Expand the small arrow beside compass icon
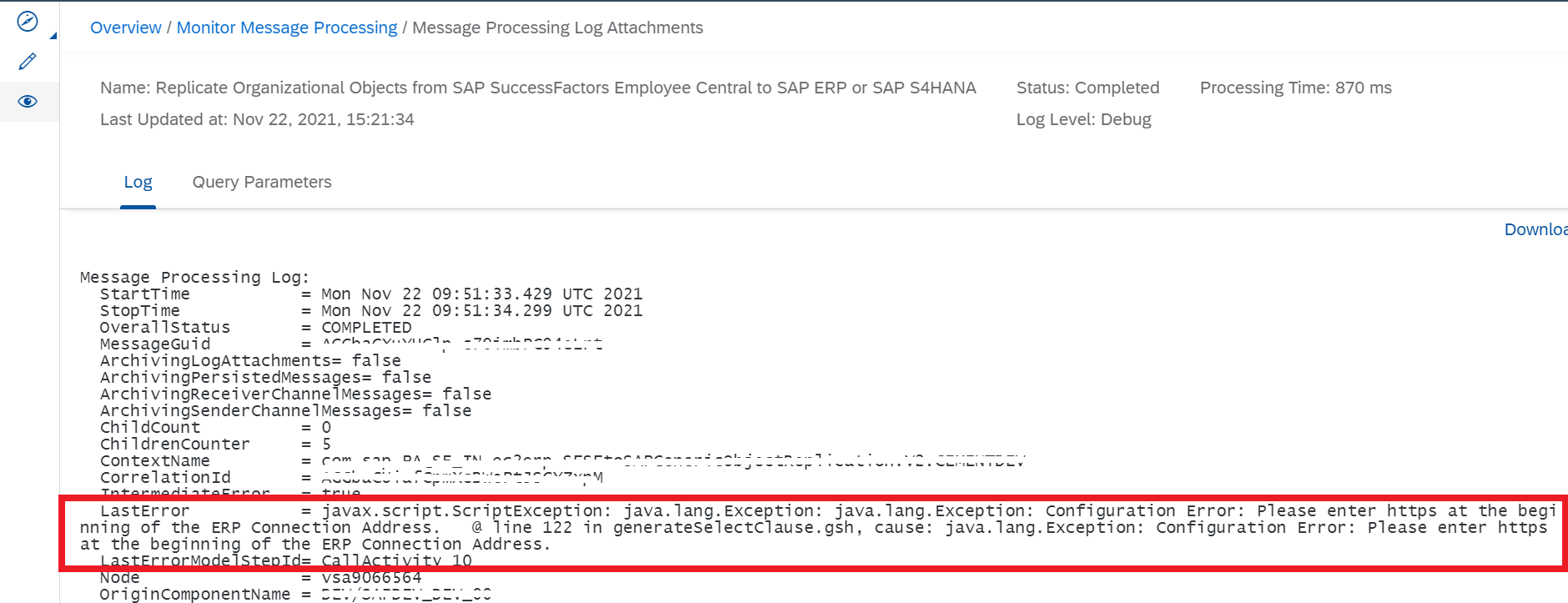This screenshot has height=603, width=1568. click(53, 36)
